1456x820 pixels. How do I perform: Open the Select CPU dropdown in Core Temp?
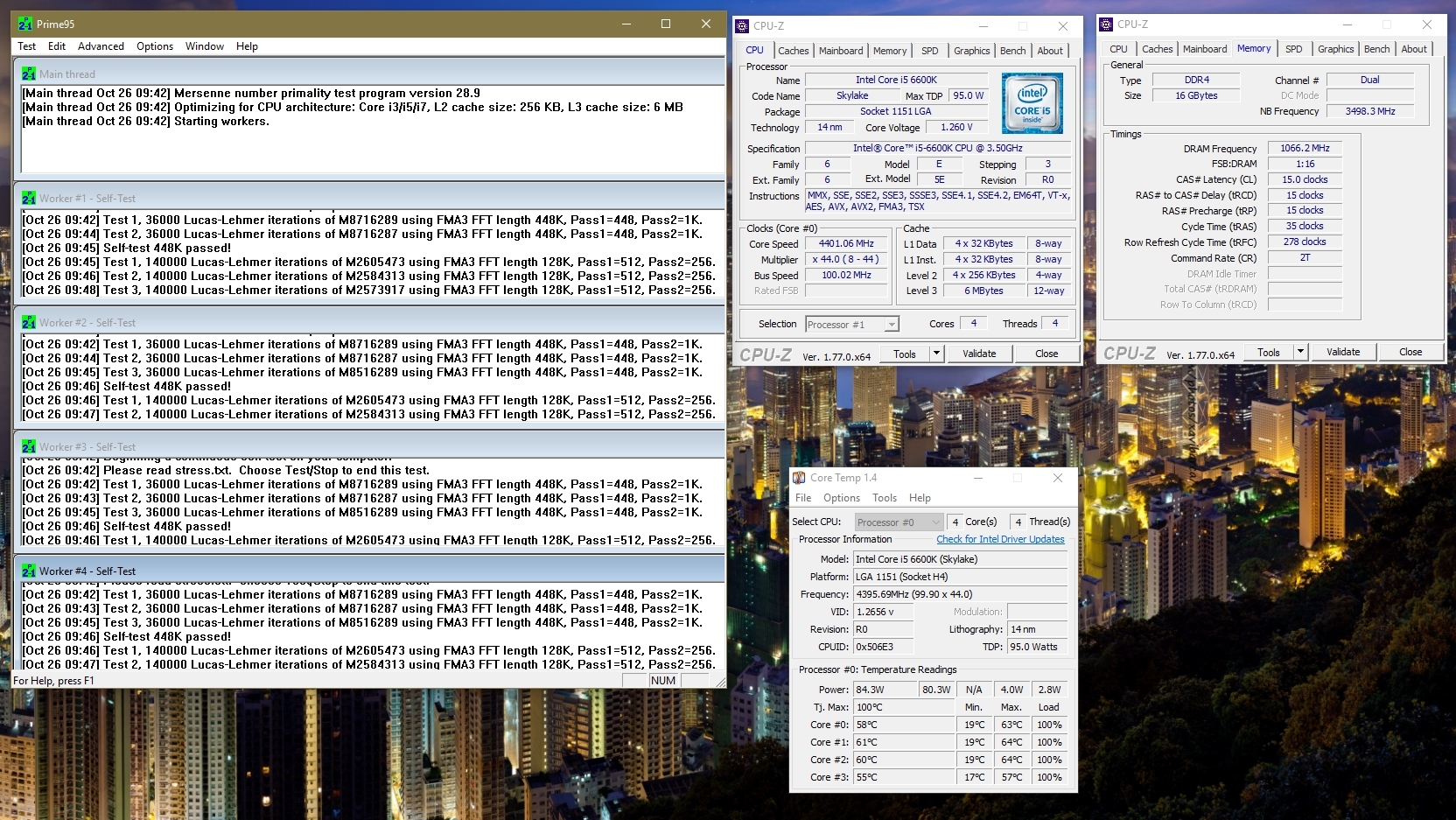[x=899, y=522]
